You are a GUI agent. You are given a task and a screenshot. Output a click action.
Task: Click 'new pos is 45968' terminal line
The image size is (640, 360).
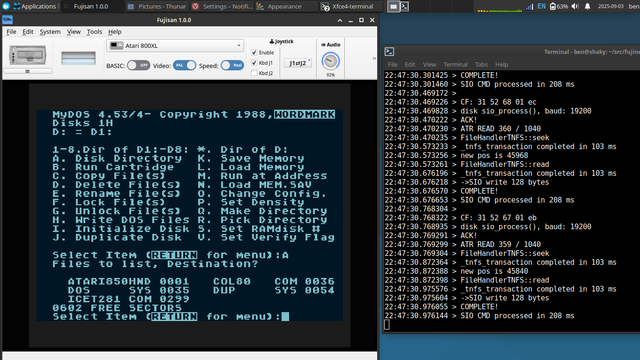pos(494,156)
